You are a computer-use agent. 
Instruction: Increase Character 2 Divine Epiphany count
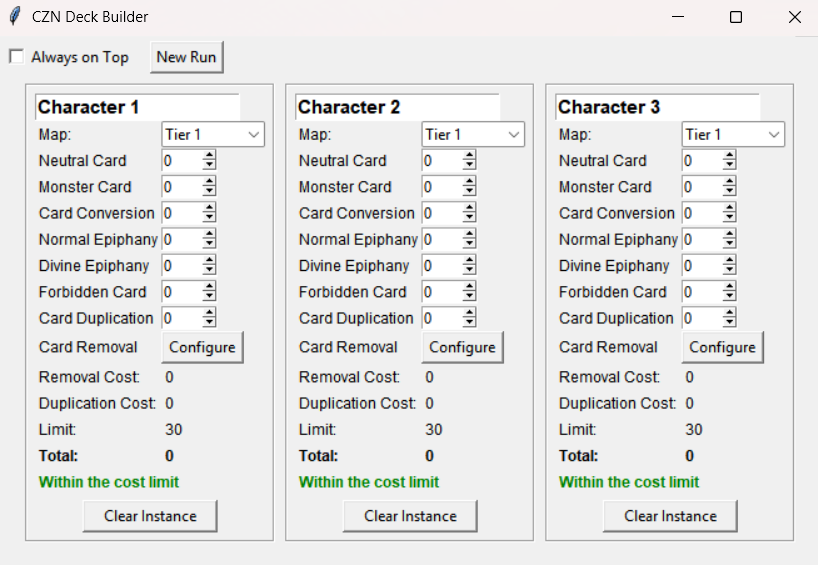coord(469,260)
